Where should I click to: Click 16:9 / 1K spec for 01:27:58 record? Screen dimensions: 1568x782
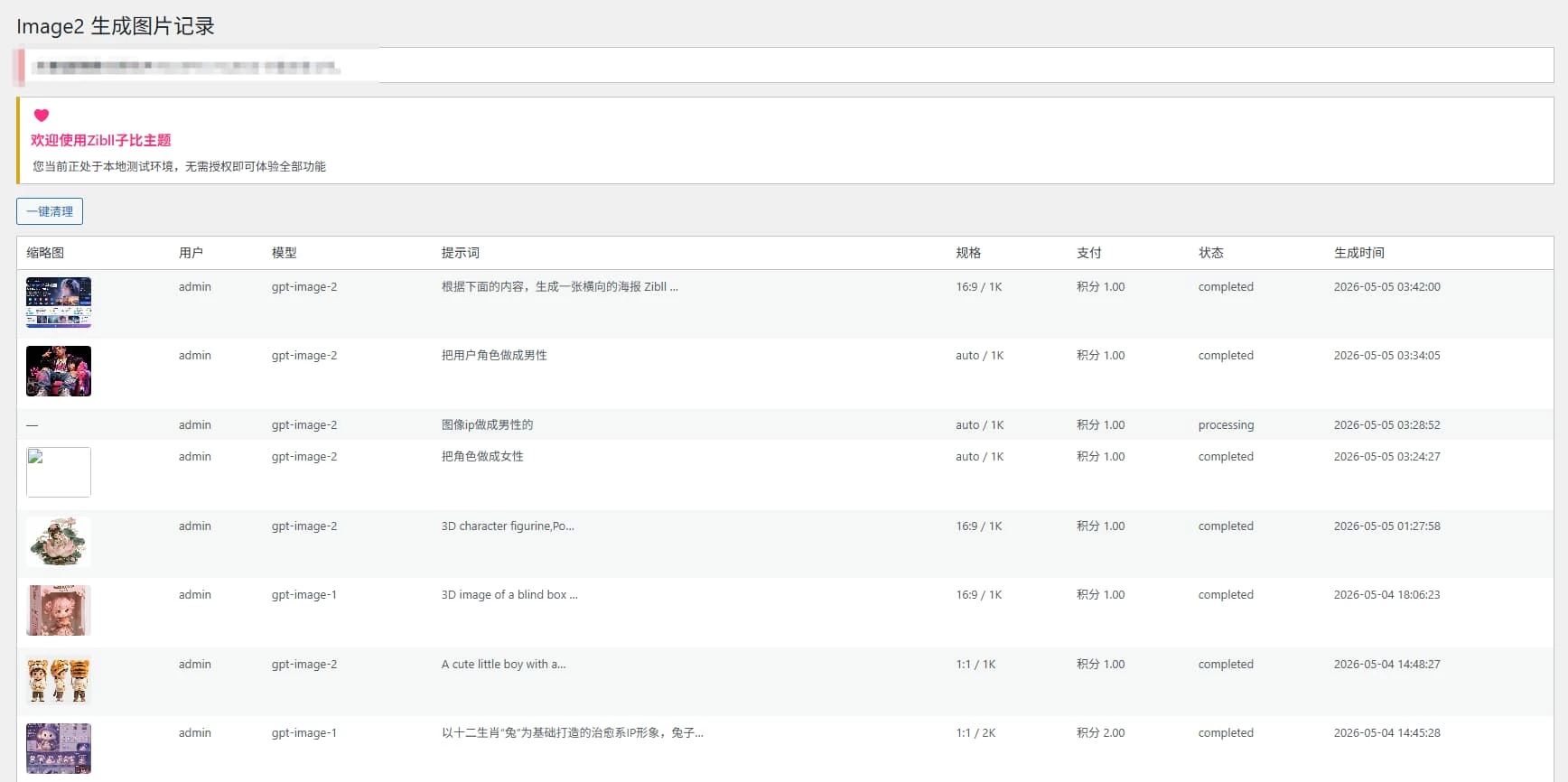click(979, 526)
